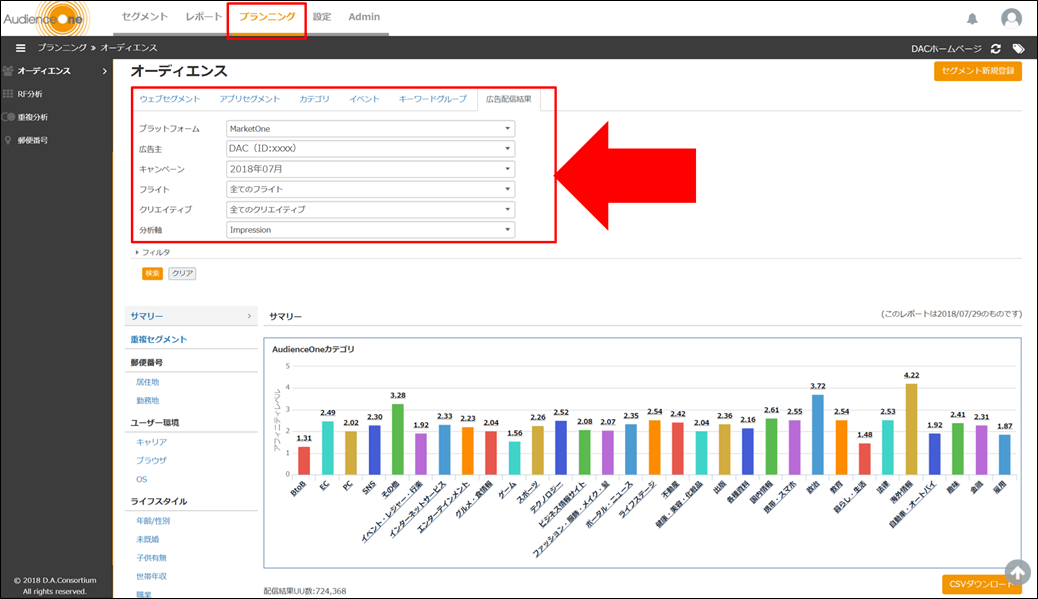Click the scroll-to-top arrow icon

[1017, 572]
